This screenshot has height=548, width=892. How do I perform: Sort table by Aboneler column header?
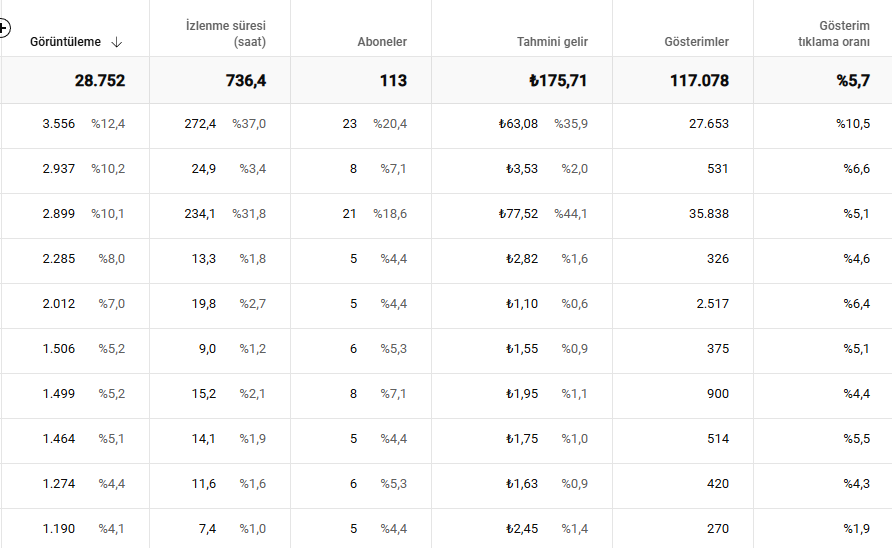382,42
